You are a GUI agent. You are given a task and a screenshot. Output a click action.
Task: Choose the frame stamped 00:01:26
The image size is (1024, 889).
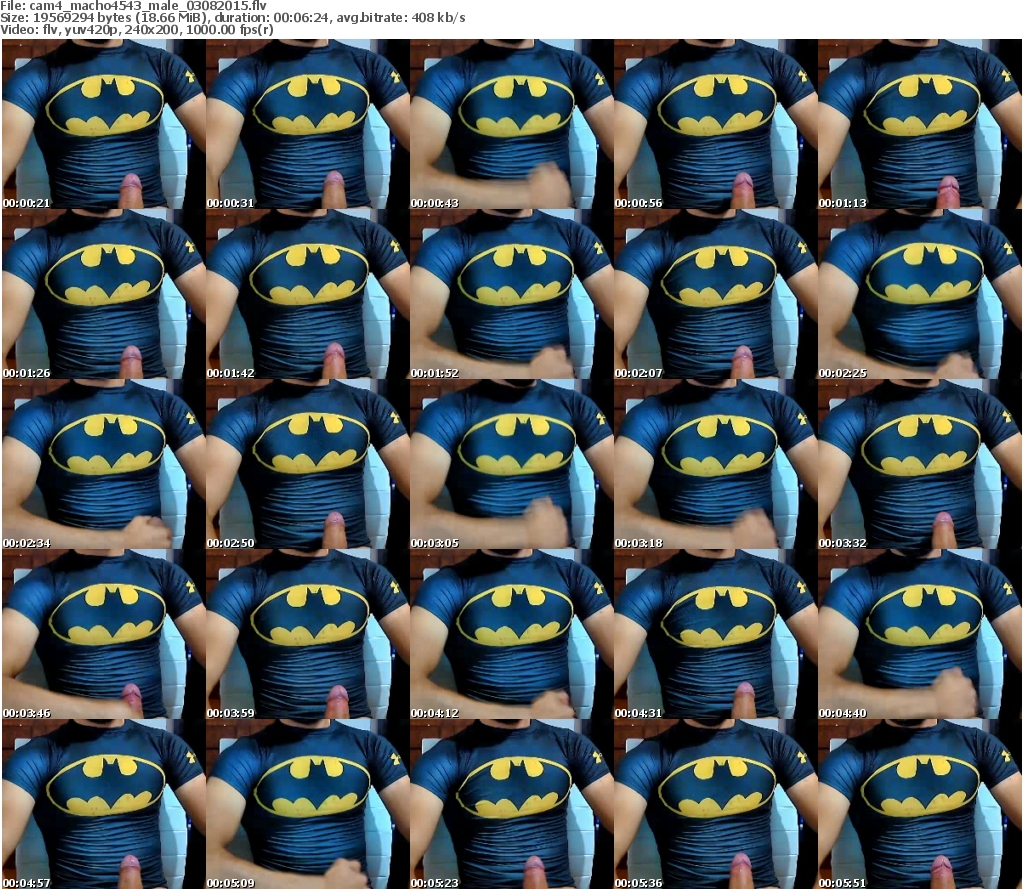tap(104, 294)
